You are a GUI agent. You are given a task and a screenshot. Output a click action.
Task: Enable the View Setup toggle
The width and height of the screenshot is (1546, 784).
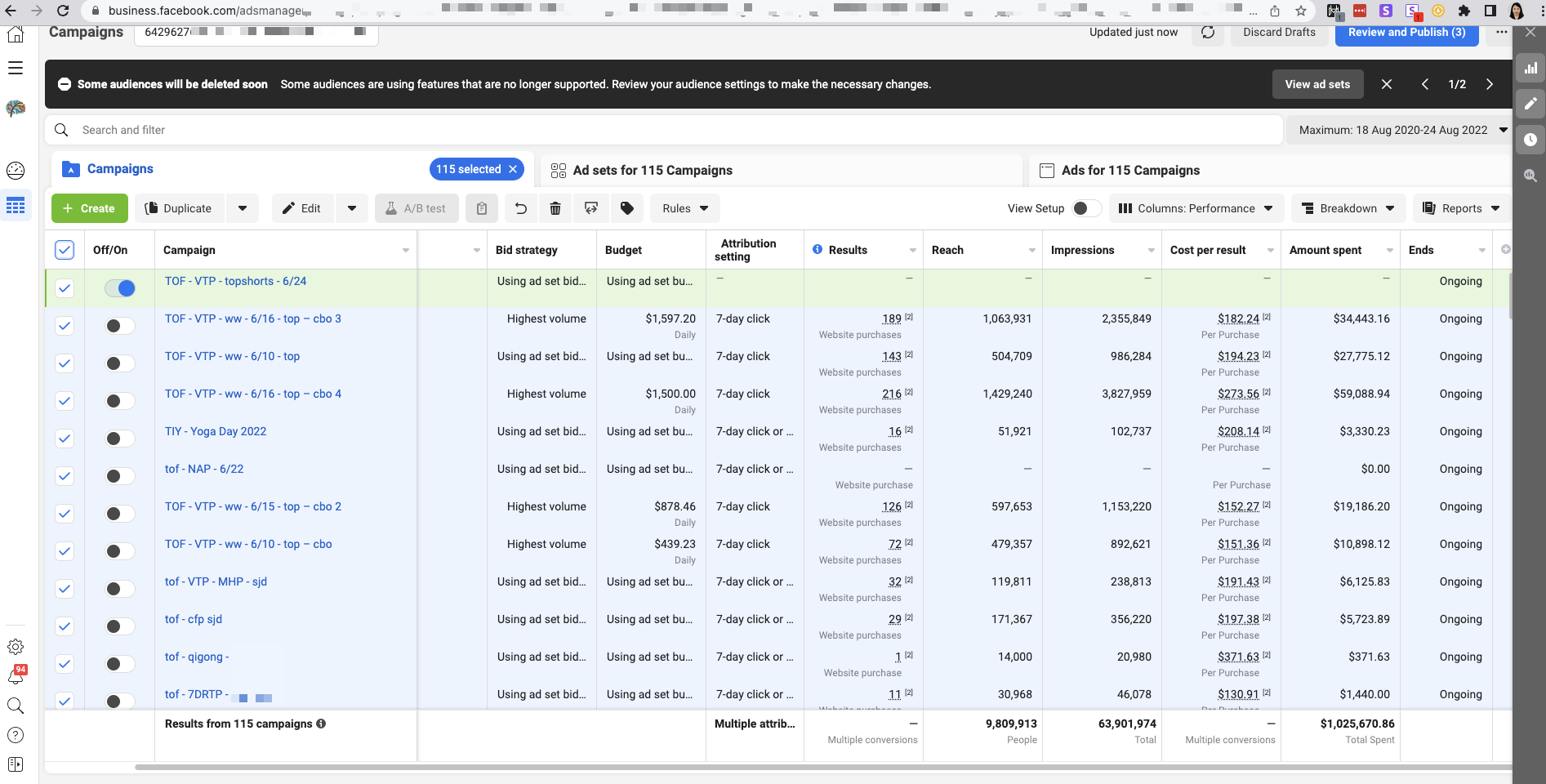(1086, 208)
